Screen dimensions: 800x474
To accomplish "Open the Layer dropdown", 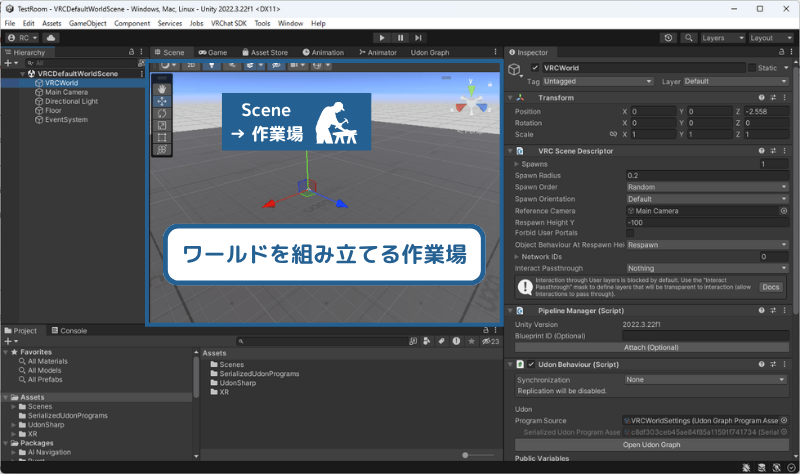I will 736,82.
